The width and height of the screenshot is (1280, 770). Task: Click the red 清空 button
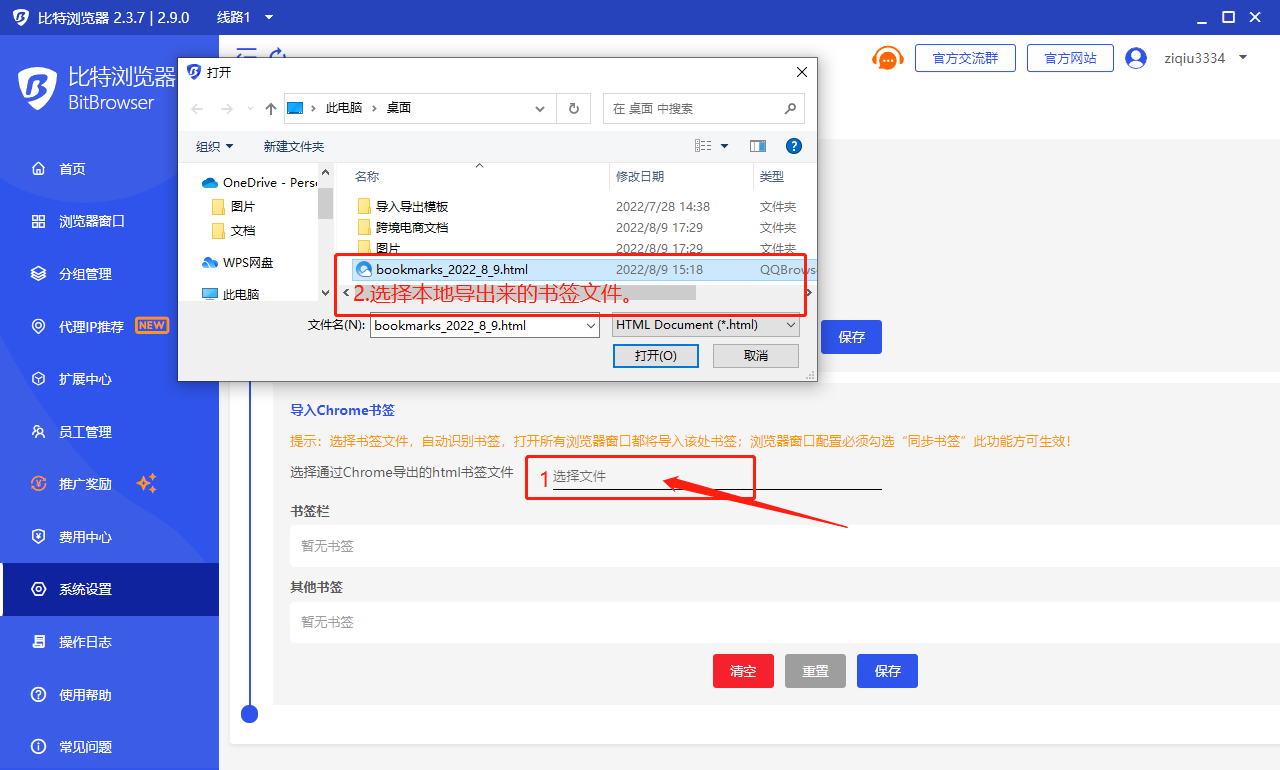pyautogui.click(x=743, y=671)
